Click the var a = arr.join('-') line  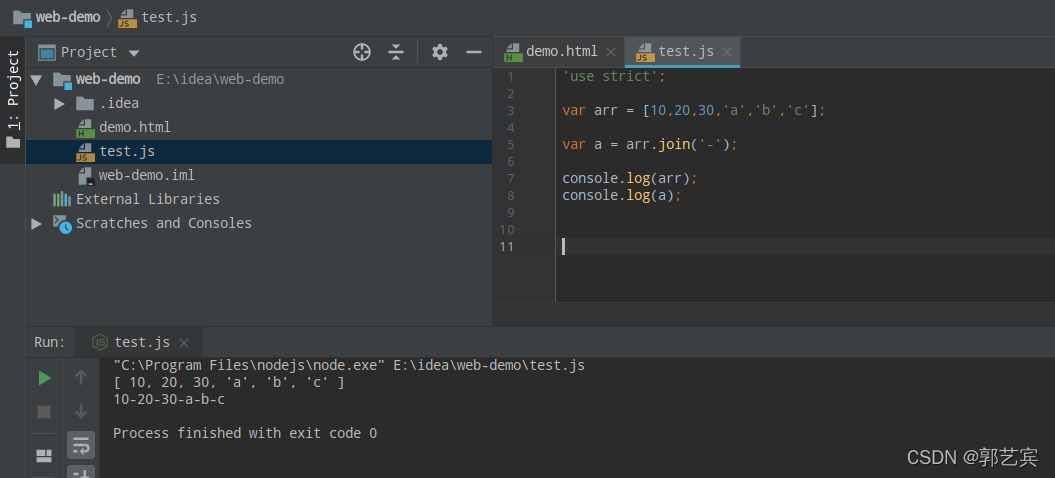[x=650, y=144]
